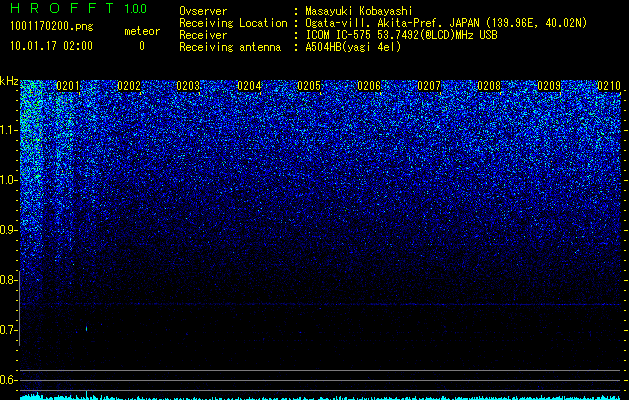This screenshot has height=400, width=629.
Task: Click the Ogata-vill. Akita-Pref. JAPAN location text
Action: (446, 23)
